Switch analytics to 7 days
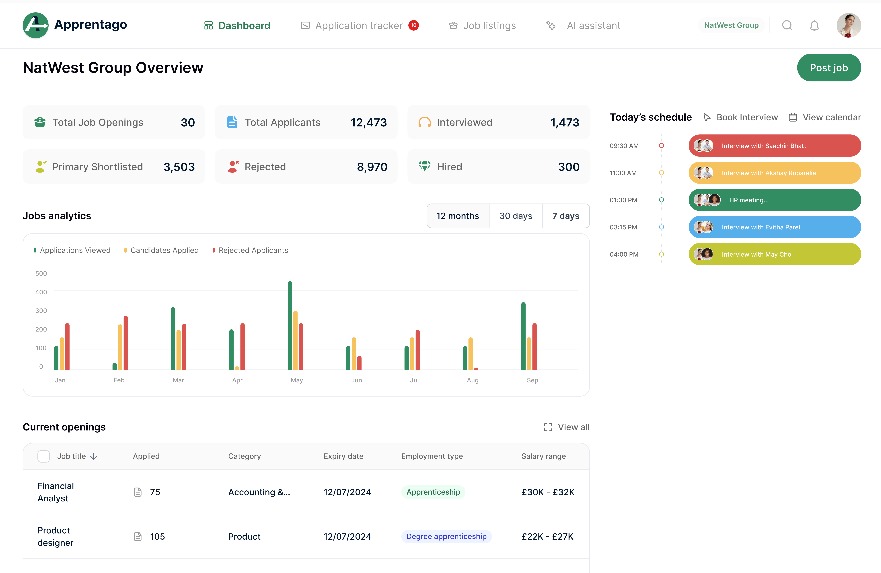 pos(566,216)
